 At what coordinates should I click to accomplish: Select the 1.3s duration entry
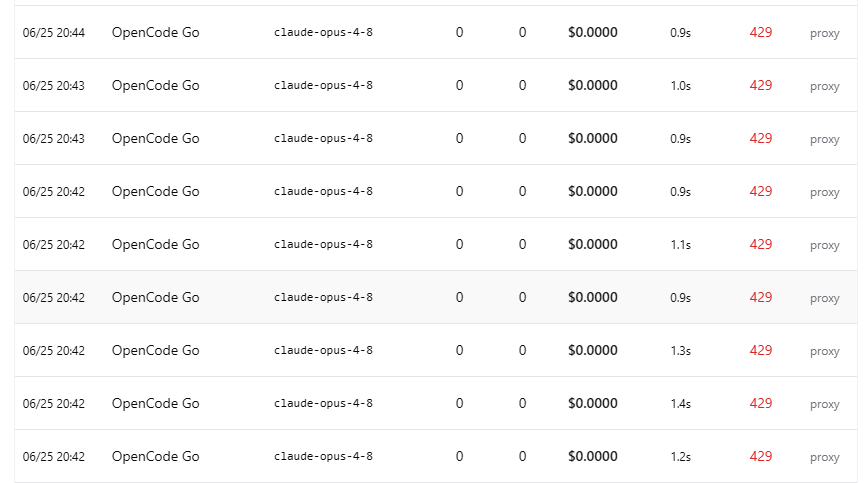point(681,351)
